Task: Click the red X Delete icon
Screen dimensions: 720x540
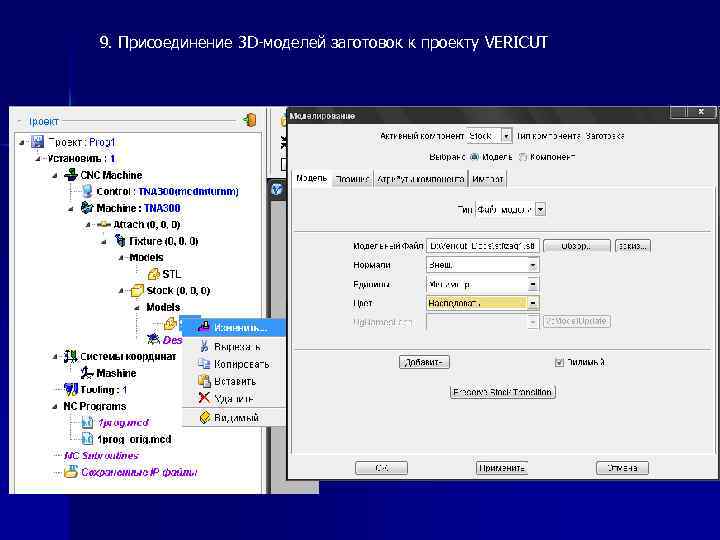Action: [204, 398]
